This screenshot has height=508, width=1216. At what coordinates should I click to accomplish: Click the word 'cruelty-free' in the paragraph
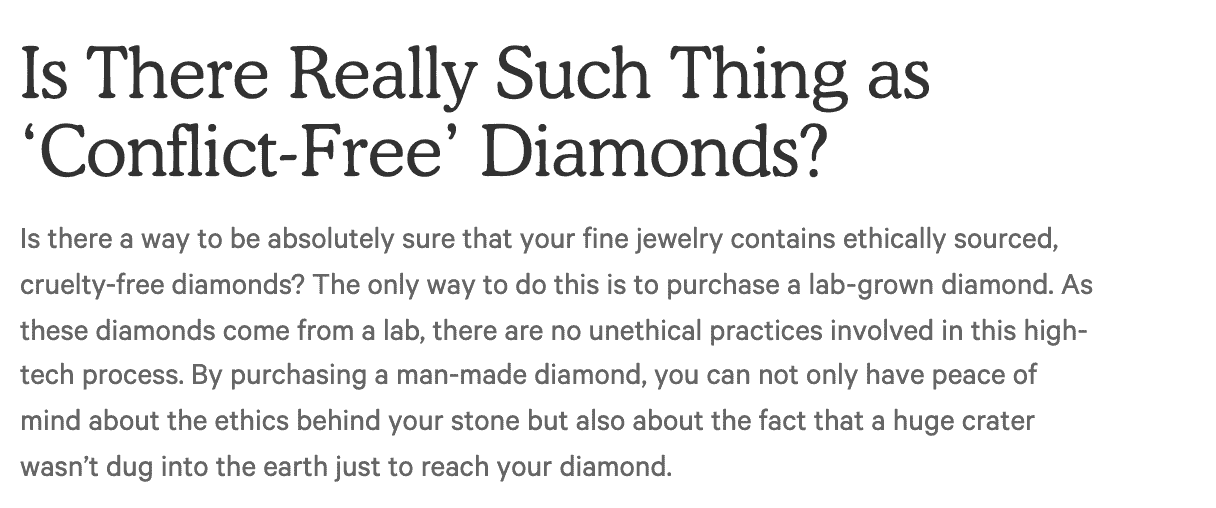click(78, 283)
